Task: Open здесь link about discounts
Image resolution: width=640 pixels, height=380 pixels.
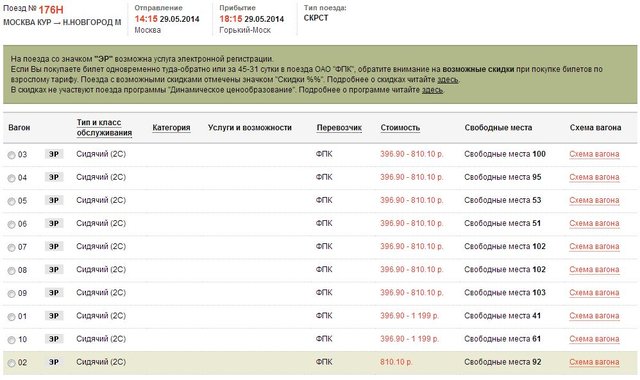Action: coord(448,80)
